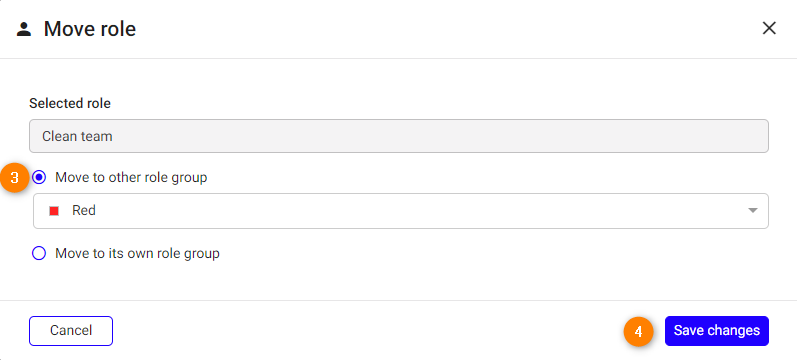This screenshot has width=797, height=360.
Task: Open the Red role group combo box
Action: click(401, 211)
